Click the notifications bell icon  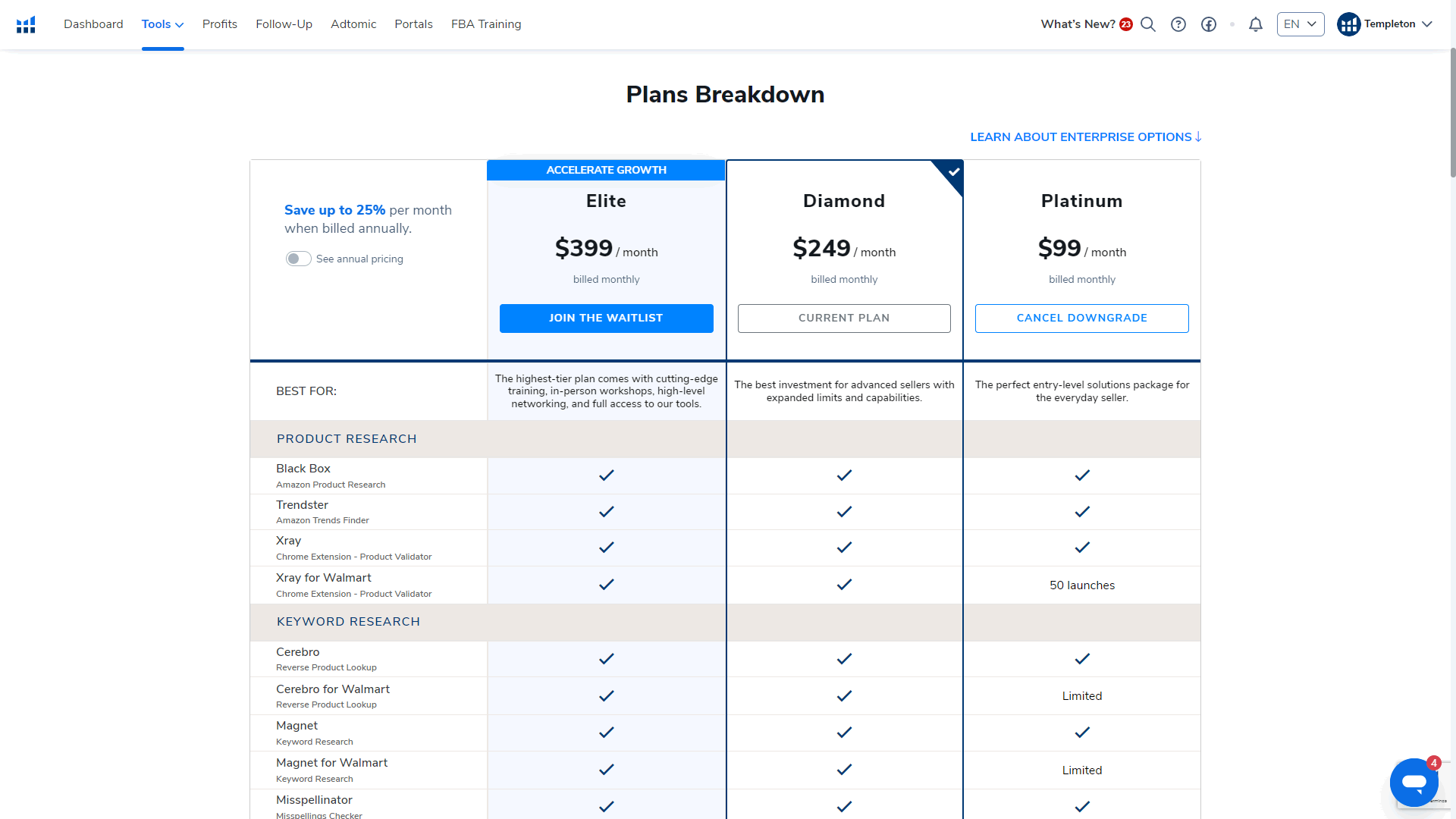coord(1256,23)
